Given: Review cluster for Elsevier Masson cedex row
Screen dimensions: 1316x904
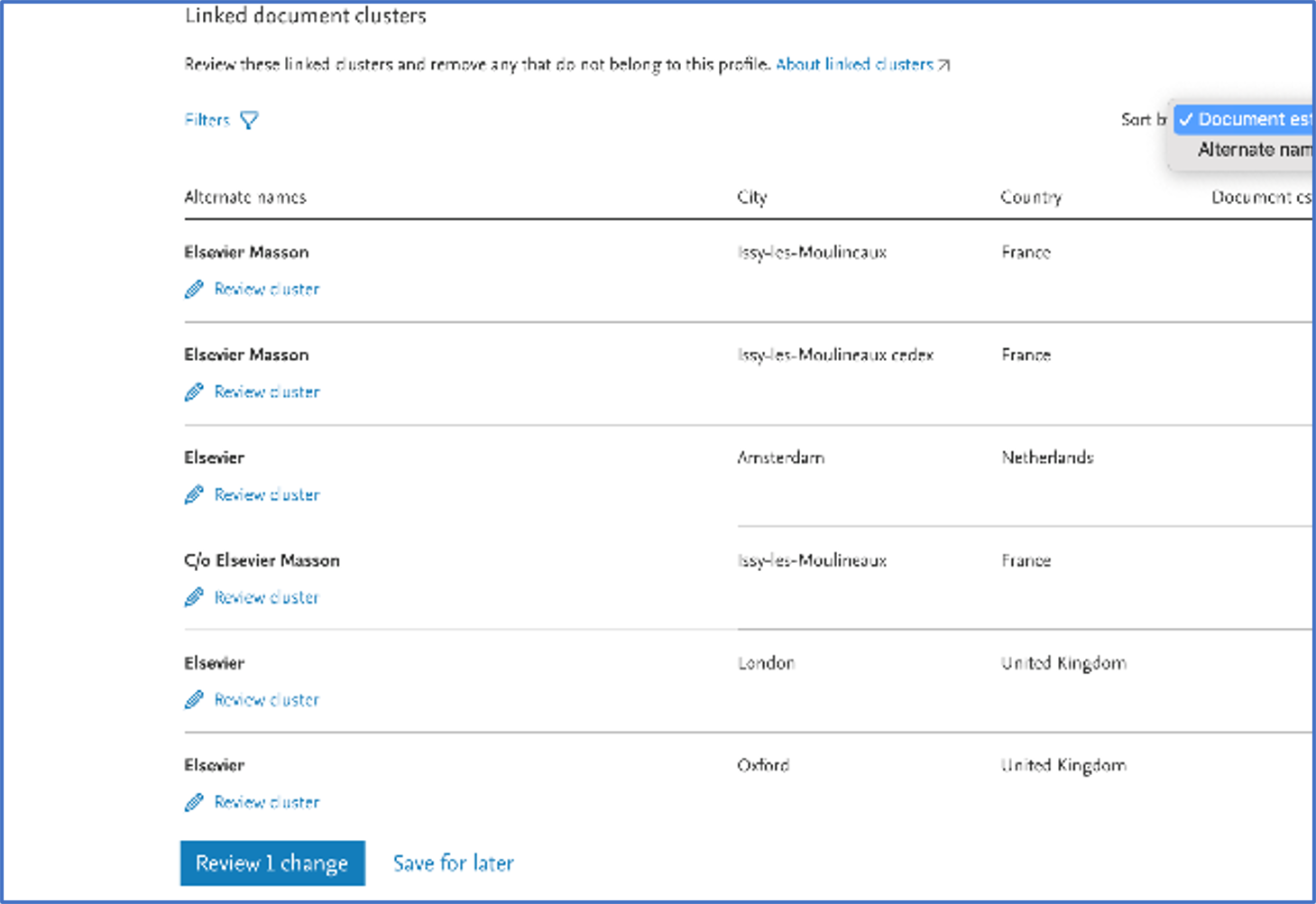Looking at the screenshot, I should pyautogui.click(x=267, y=392).
